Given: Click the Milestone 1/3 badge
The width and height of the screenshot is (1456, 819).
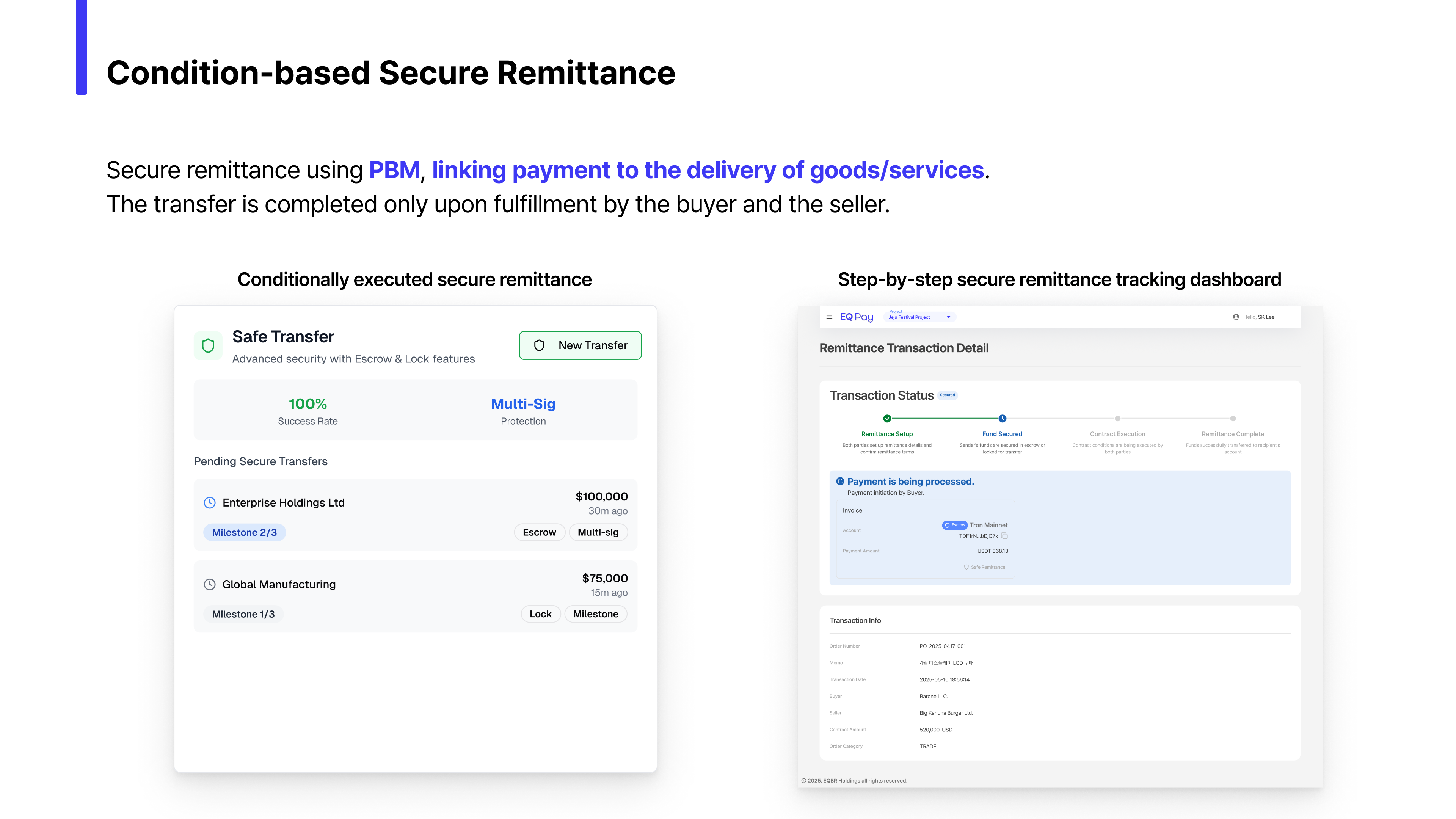Looking at the screenshot, I should [x=243, y=614].
